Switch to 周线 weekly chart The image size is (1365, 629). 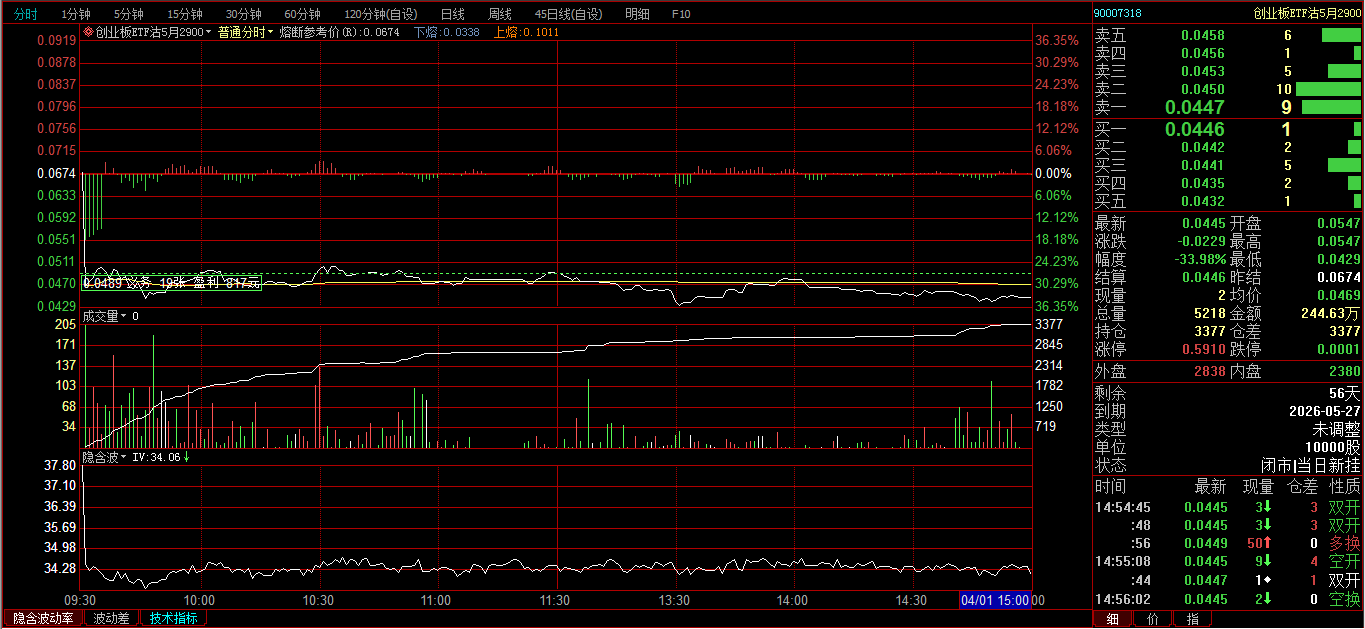[500, 14]
